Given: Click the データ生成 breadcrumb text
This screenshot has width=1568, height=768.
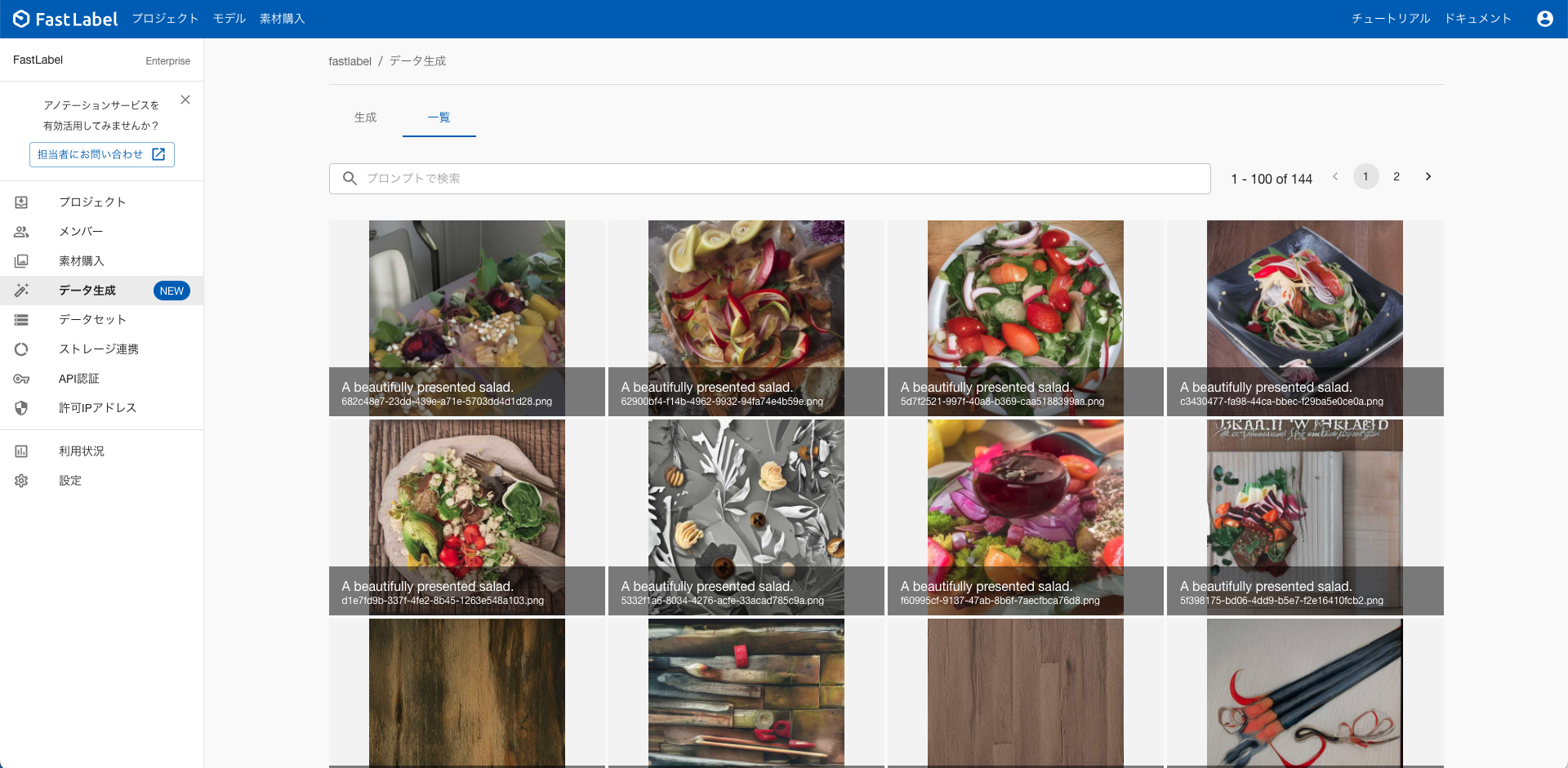Looking at the screenshot, I should tap(417, 61).
